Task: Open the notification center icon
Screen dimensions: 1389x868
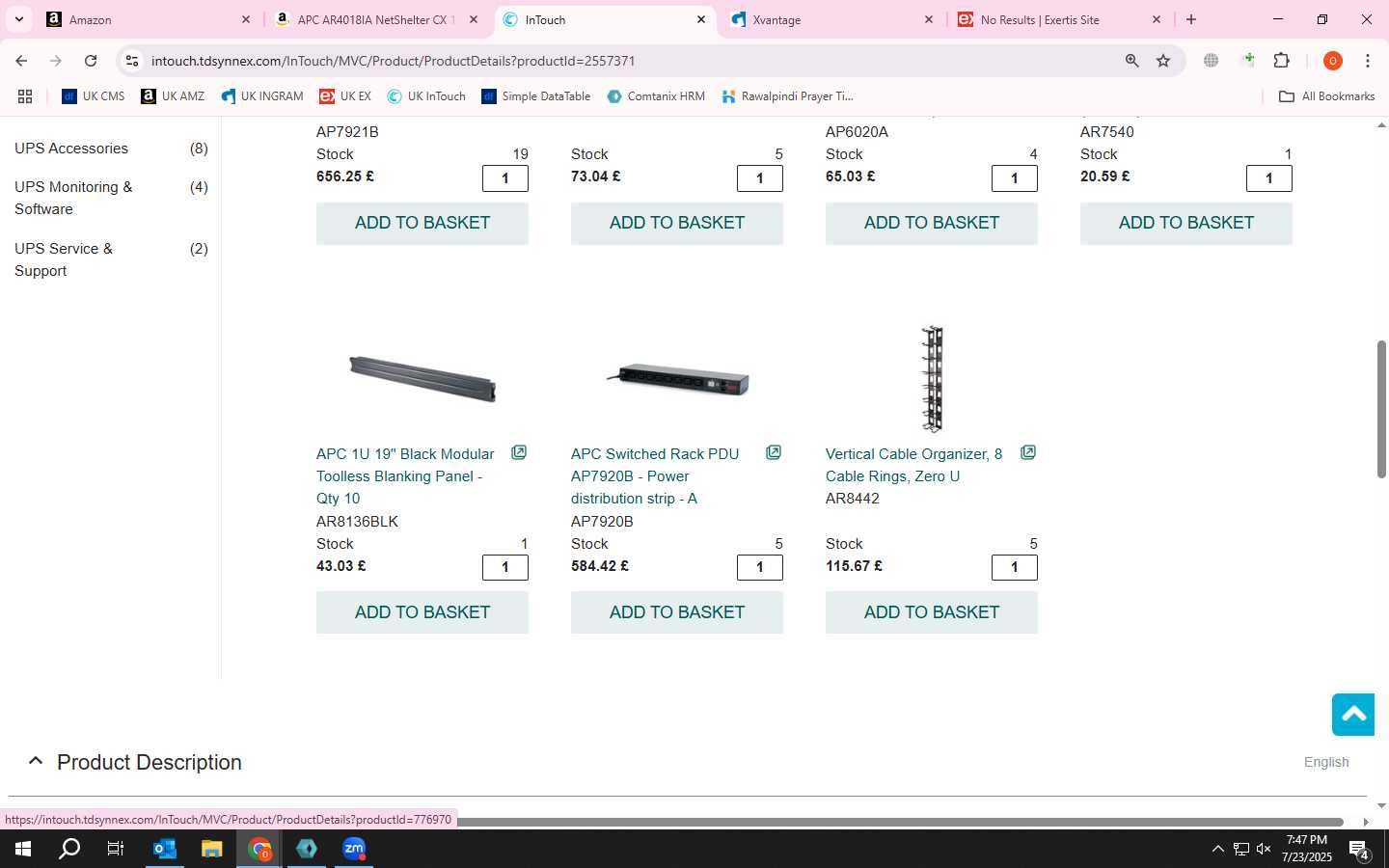Action: pyautogui.click(x=1359, y=850)
